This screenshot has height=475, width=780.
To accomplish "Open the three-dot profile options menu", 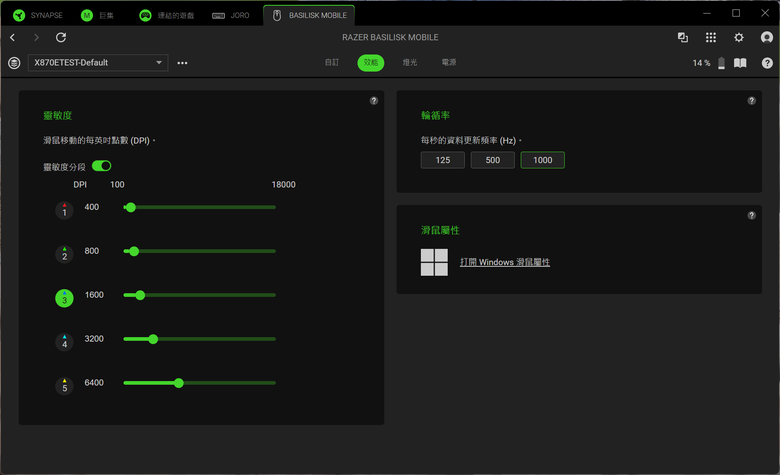I will [183, 63].
